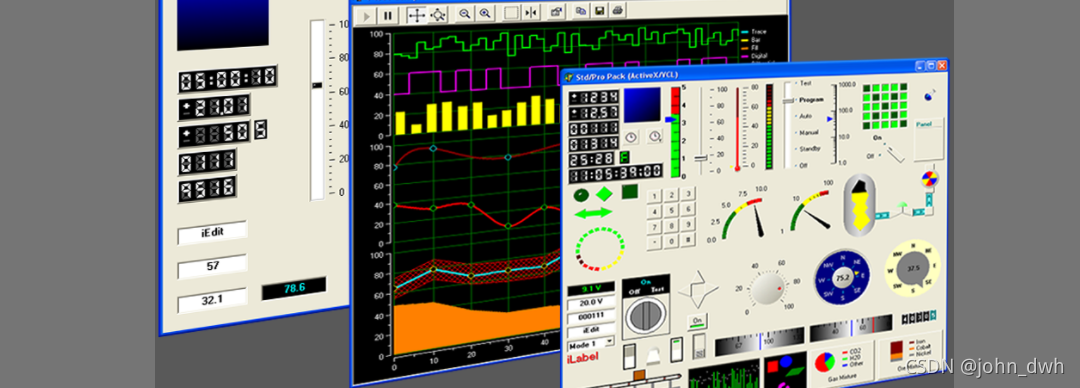Click the cyan 78.6 display
This screenshot has height=388, width=1080.
coord(294,288)
